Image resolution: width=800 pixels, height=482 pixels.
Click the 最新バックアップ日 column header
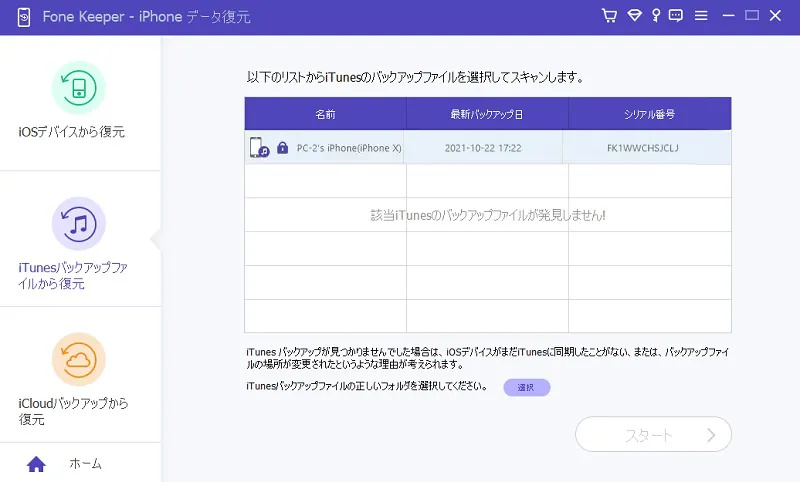[487, 114]
